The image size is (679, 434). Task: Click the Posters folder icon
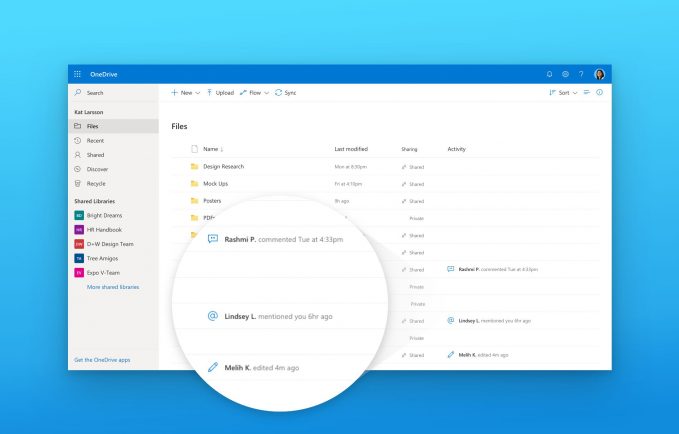pyautogui.click(x=194, y=201)
